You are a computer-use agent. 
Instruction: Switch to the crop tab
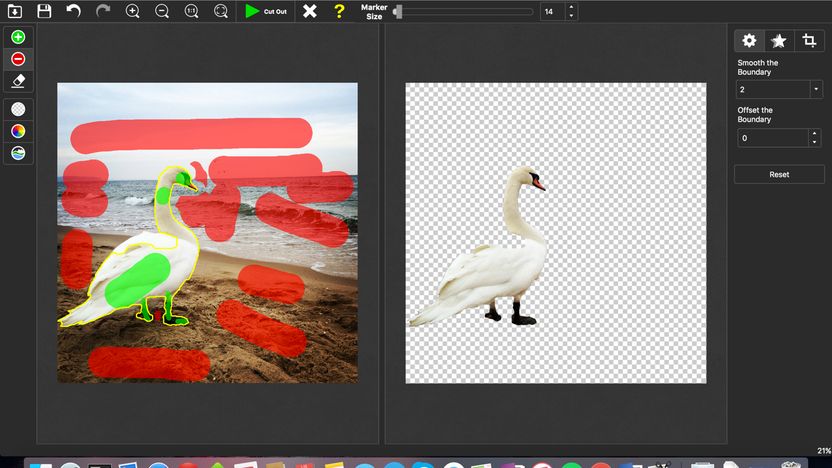pos(809,41)
